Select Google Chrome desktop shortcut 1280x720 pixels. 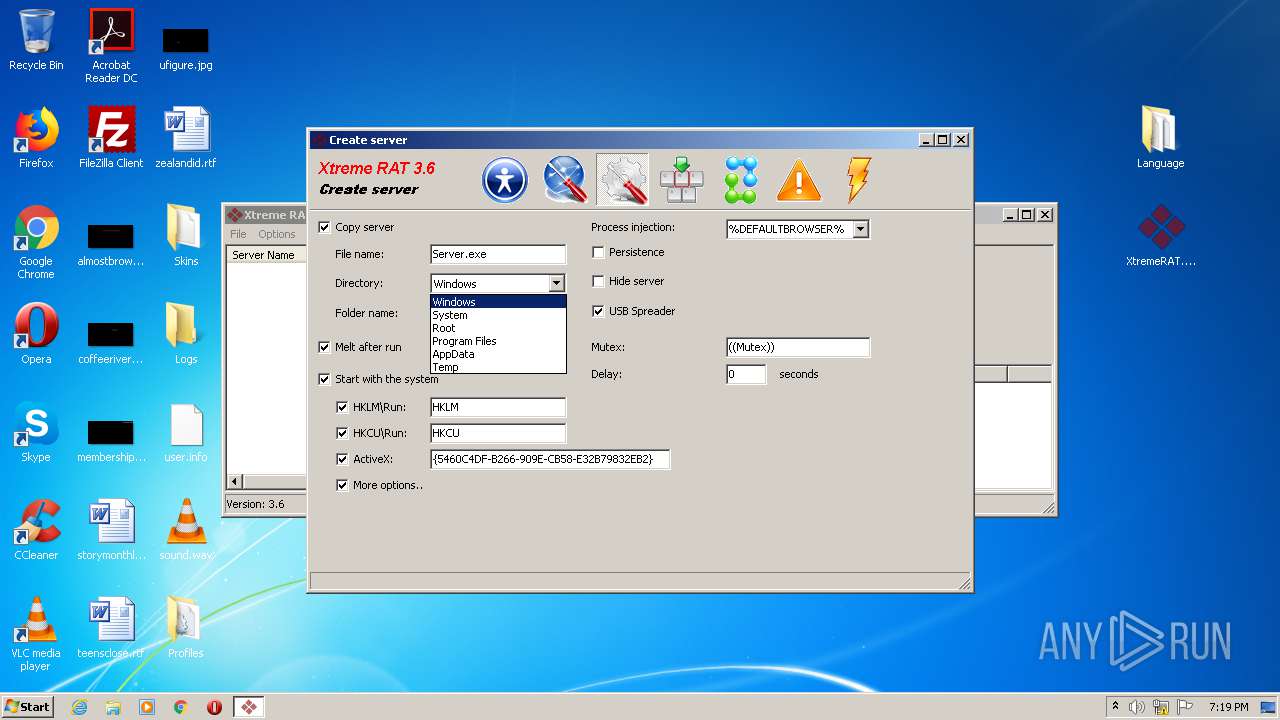pyautogui.click(x=36, y=242)
